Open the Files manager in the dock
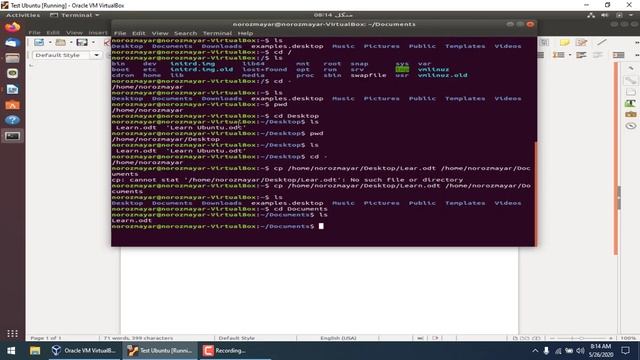The image size is (640, 360). [12, 58]
